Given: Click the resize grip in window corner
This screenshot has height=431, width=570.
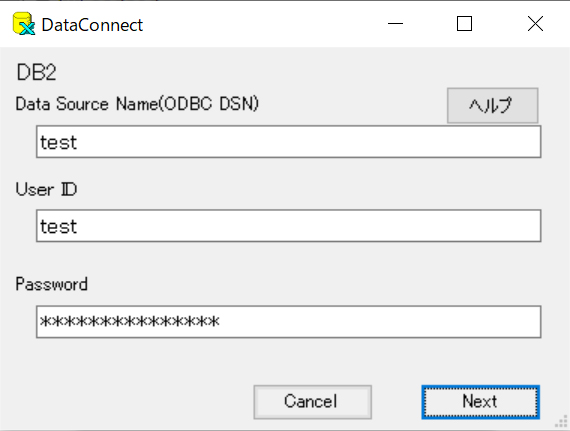Looking at the screenshot, I should [561, 422].
